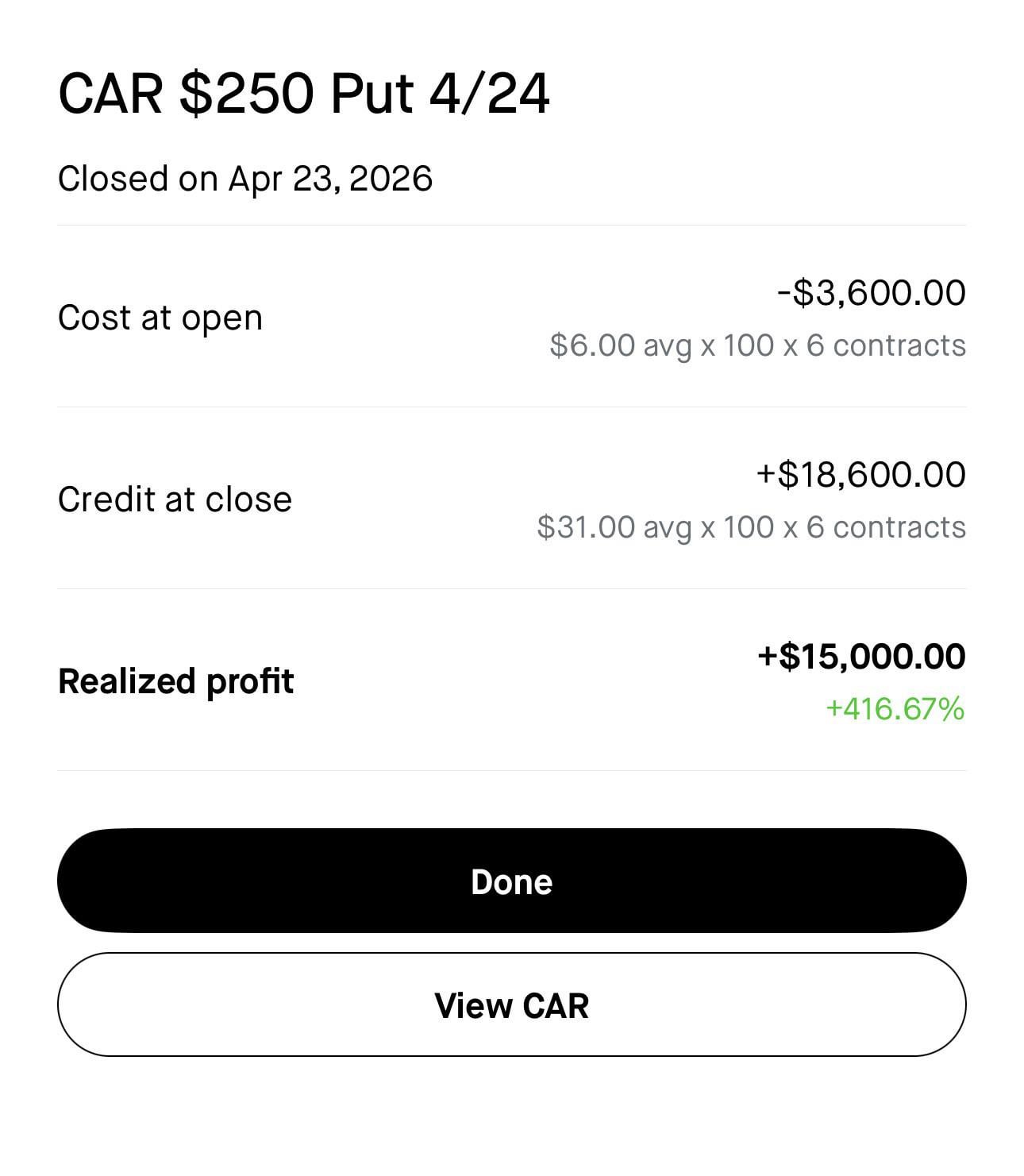Click the CAR ticker in the title
Viewport: 1024px width, 1176px height.
pos(110,94)
